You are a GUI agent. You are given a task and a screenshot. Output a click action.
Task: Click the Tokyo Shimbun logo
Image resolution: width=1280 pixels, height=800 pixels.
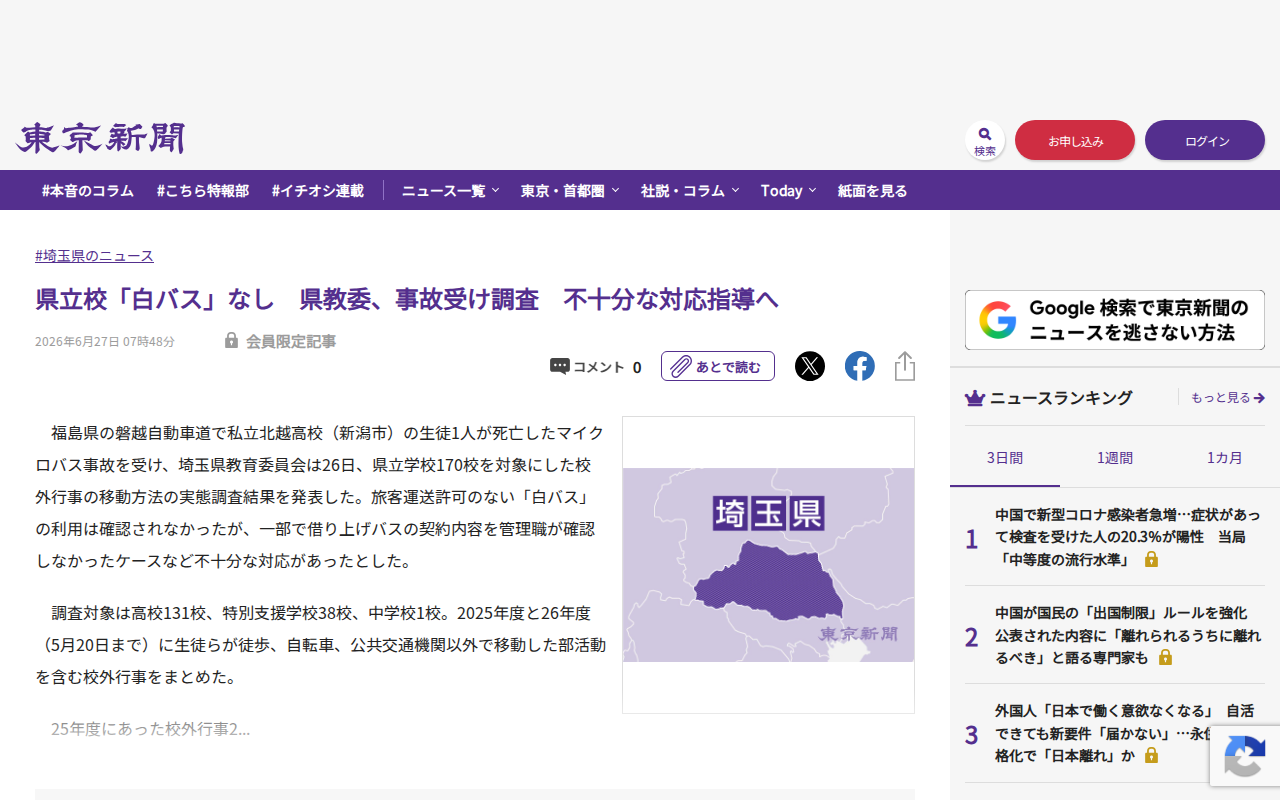[100, 138]
